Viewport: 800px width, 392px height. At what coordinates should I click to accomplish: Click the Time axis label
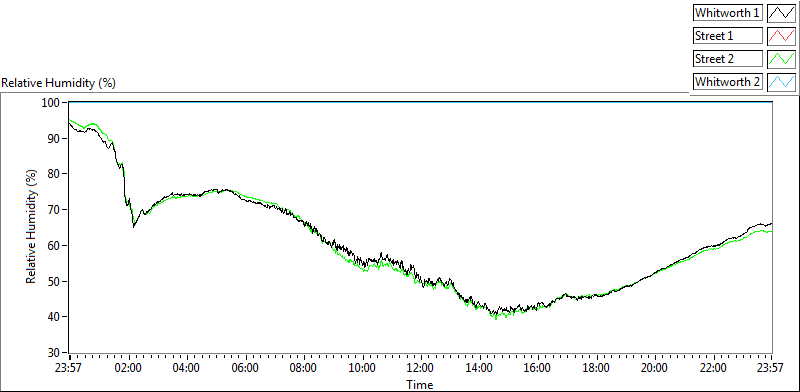point(420,384)
